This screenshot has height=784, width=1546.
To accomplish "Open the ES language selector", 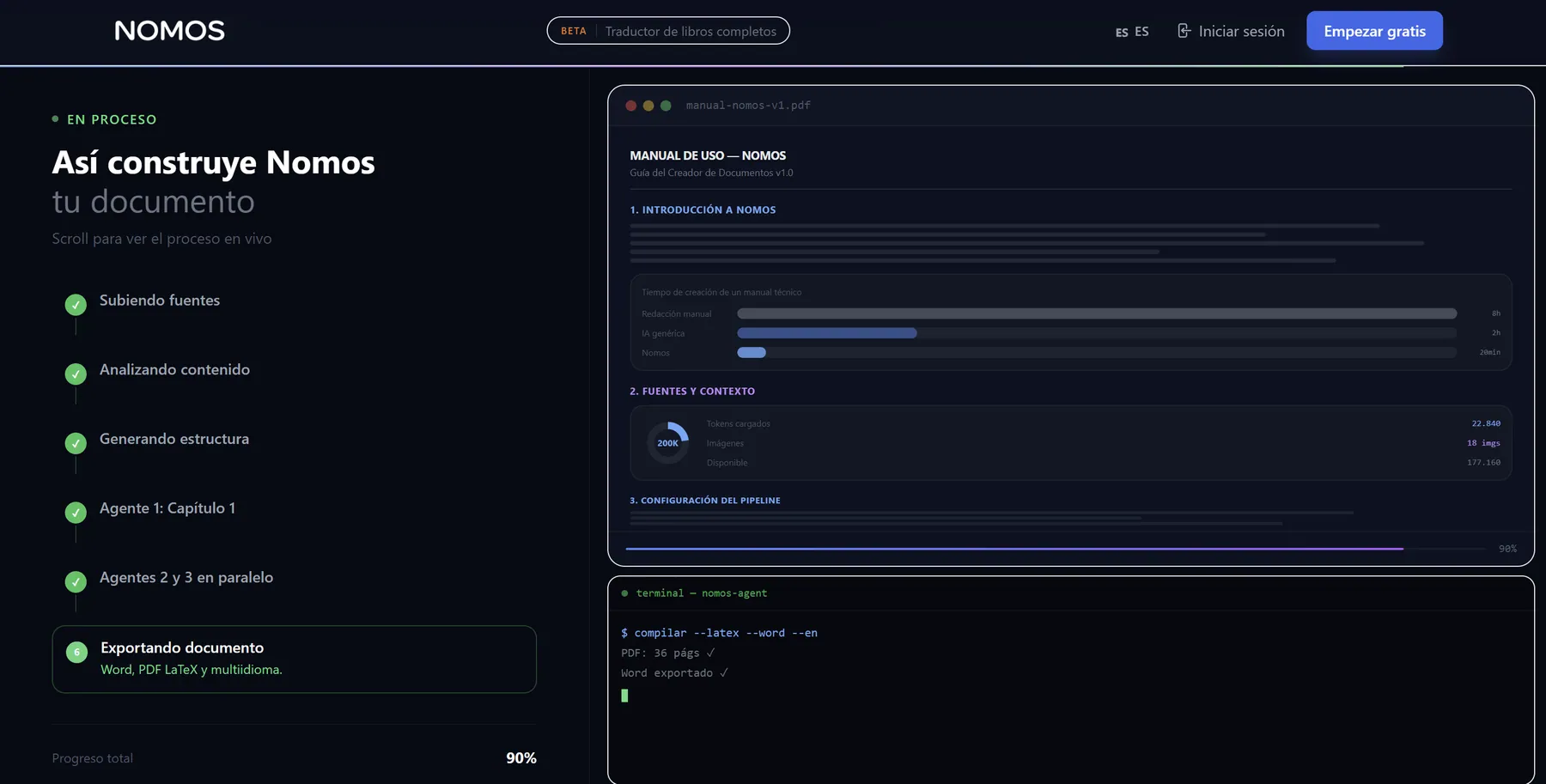I will click(x=1132, y=32).
